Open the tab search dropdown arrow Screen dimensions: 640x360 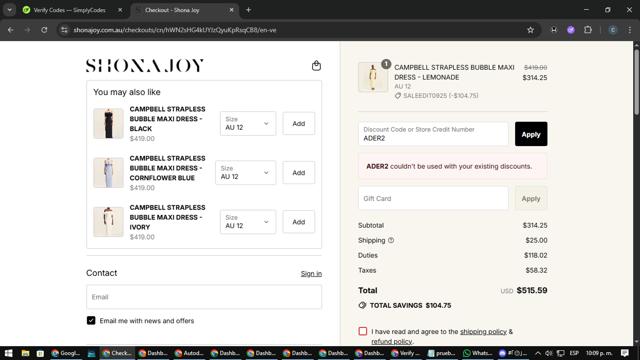tap(9, 10)
